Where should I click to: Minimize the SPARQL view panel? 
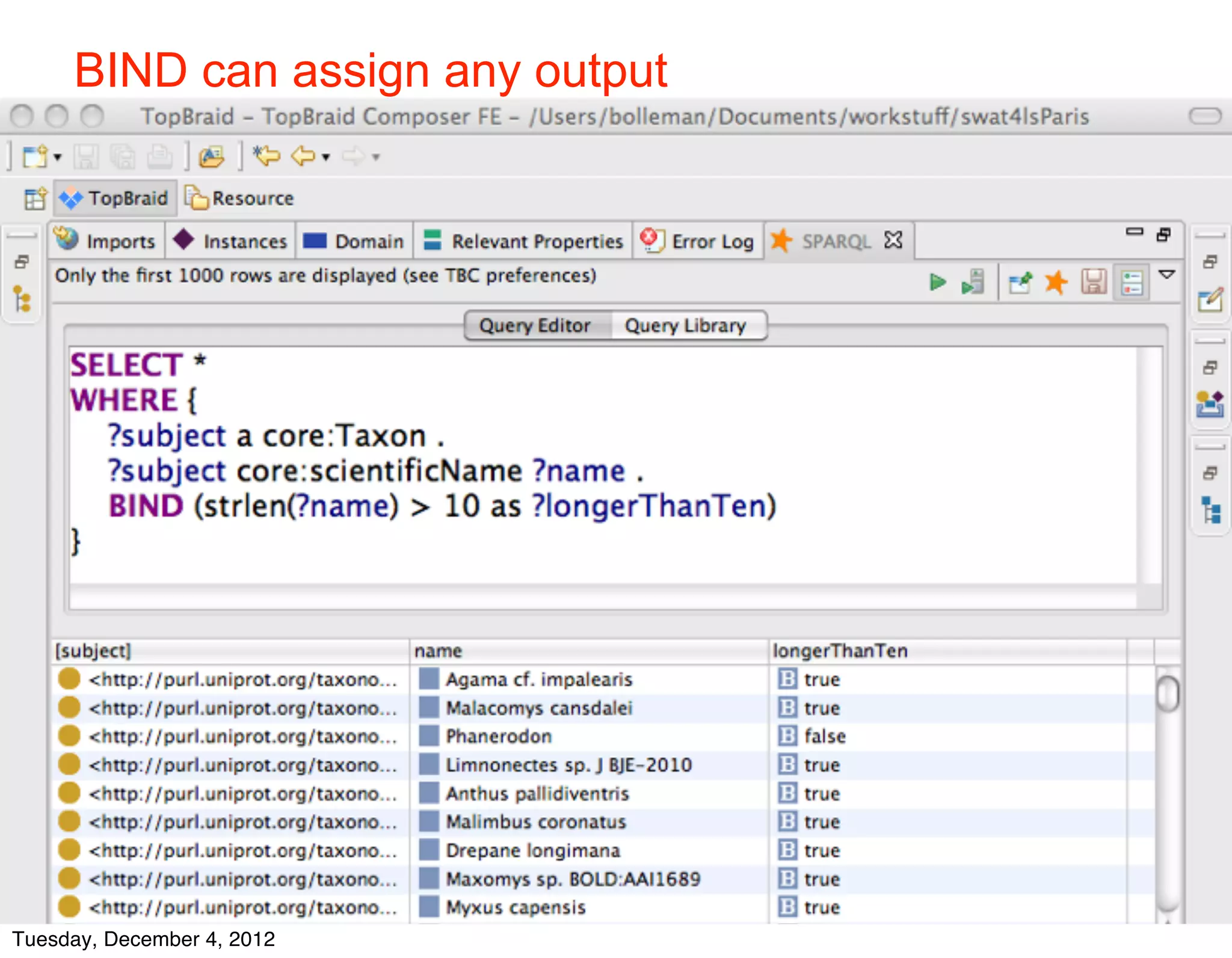tap(1135, 232)
